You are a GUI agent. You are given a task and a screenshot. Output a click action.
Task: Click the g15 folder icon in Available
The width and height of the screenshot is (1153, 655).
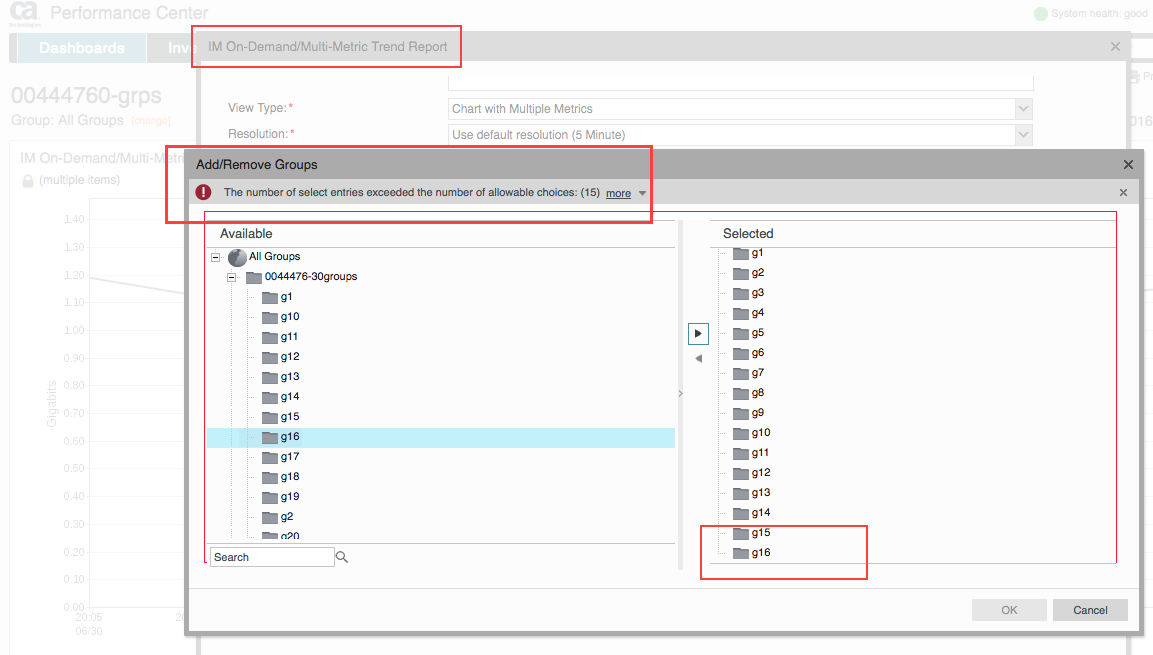click(x=270, y=418)
